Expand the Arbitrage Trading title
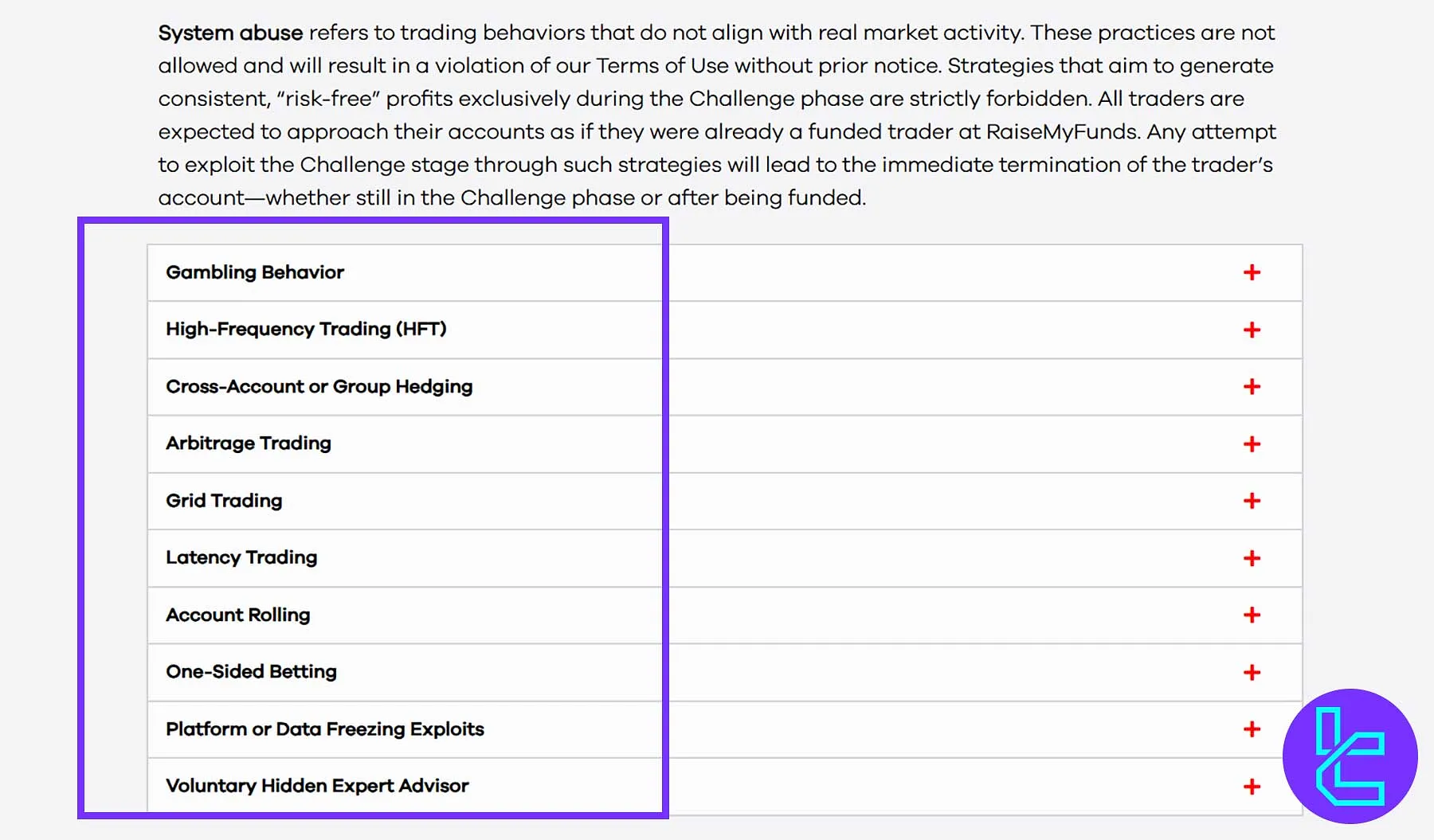1434x840 pixels. (249, 443)
